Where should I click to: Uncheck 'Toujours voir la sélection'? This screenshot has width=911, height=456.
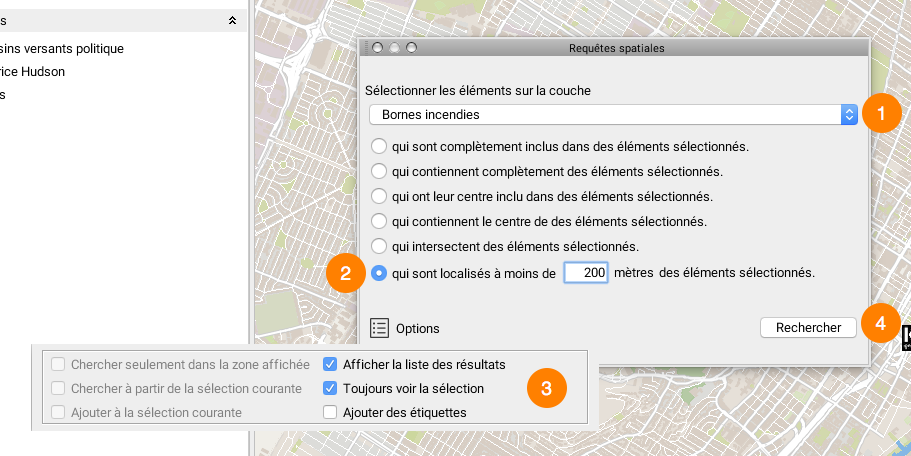[330, 388]
